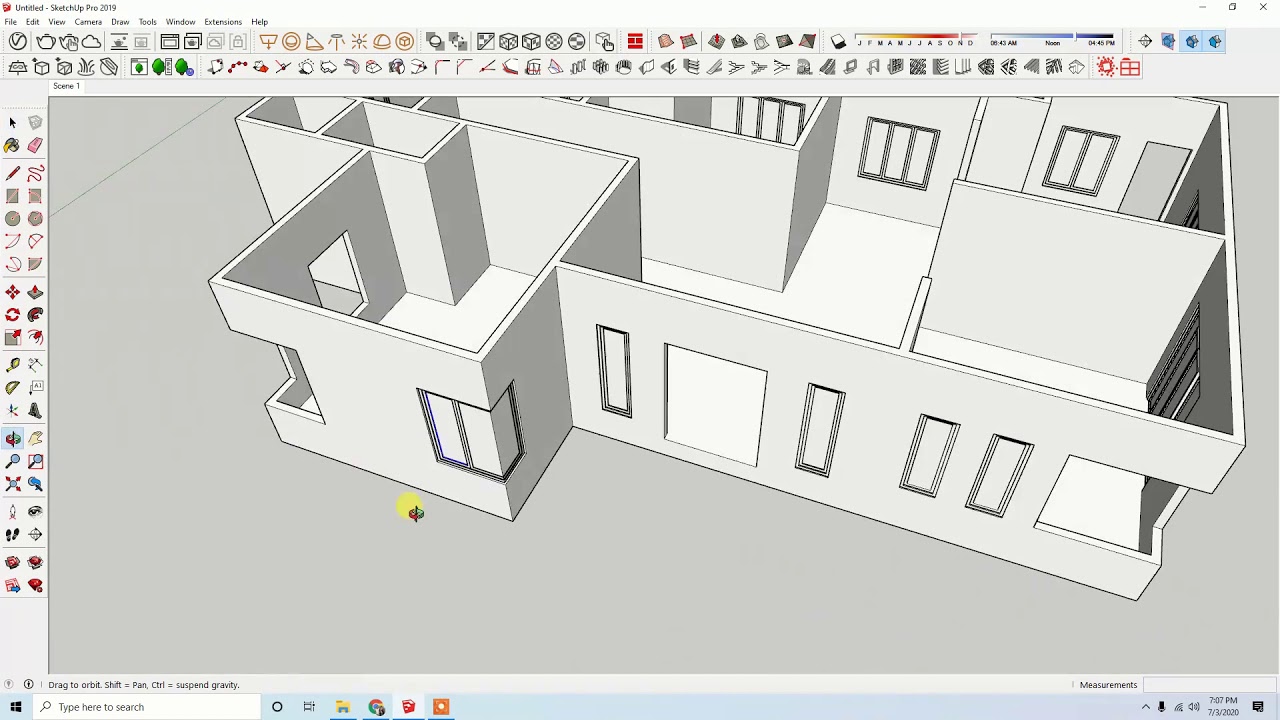Select the Offset tool
Image resolution: width=1280 pixels, height=720 pixels.
[x=35, y=338]
